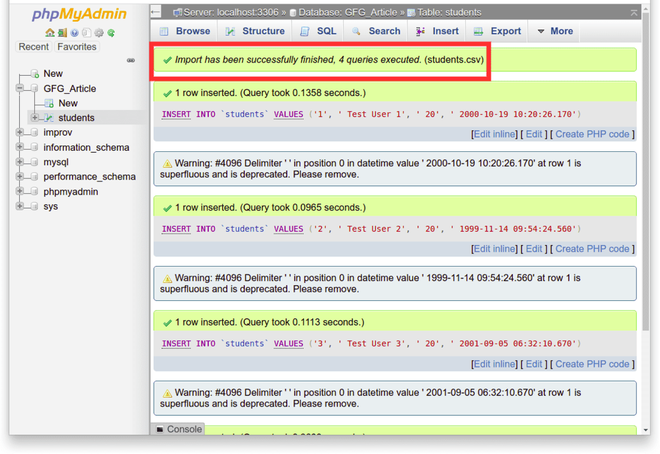Click Create PHP code for Test User 3 query
Viewport: 660px width, 454px height.
click(x=592, y=364)
